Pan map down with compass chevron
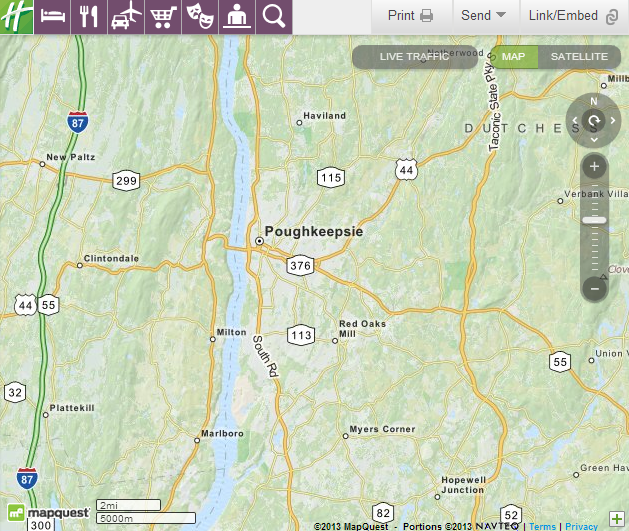Image resolution: width=629 pixels, height=531 pixels. [x=594, y=139]
